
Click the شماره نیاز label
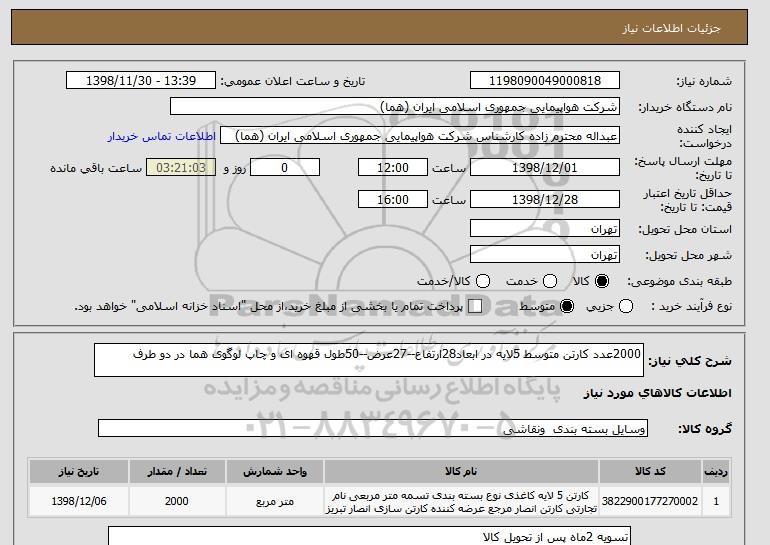[704, 82]
